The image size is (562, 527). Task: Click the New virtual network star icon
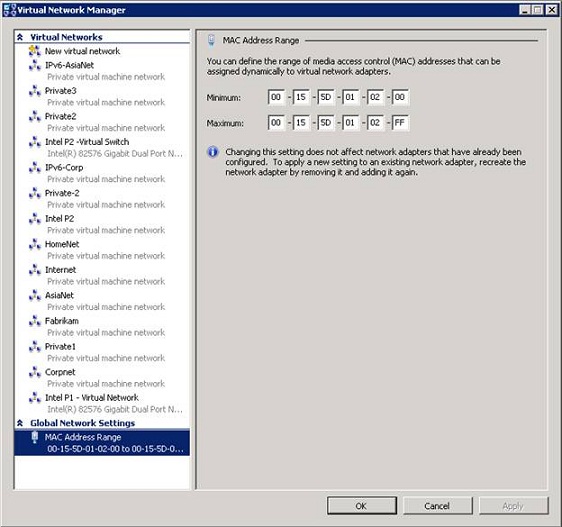pos(35,51)
